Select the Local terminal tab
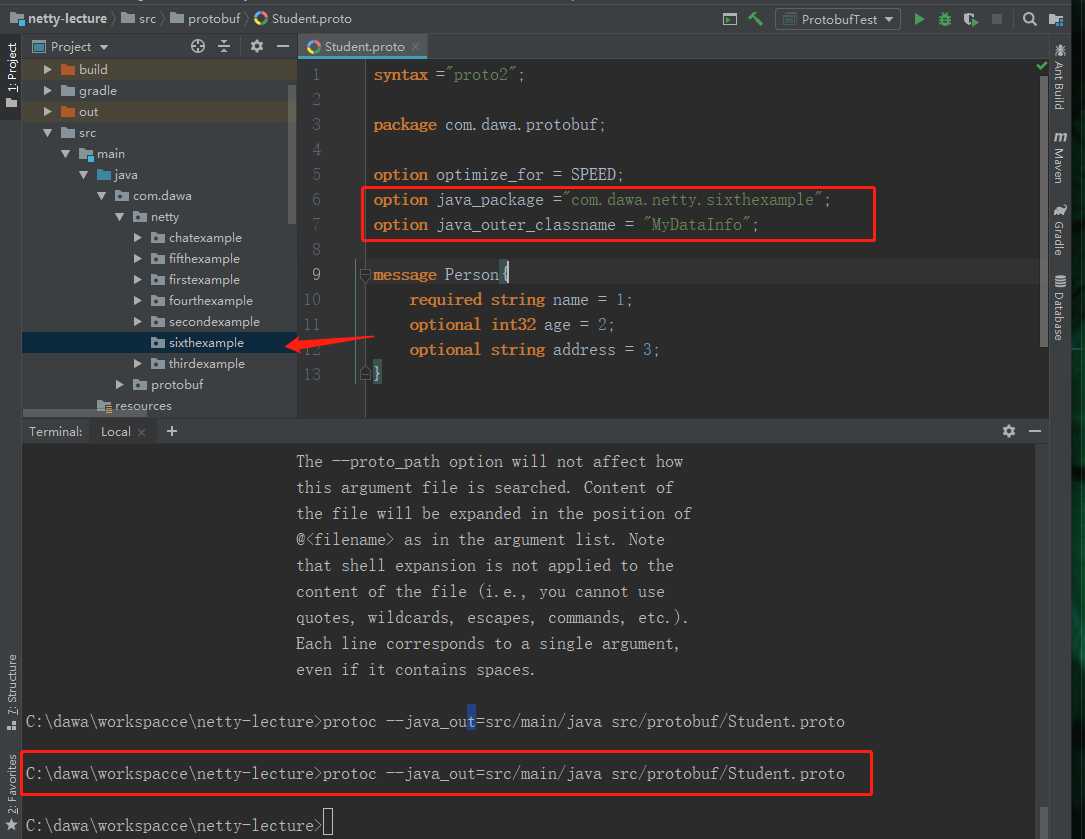 [x=116, y=431]
